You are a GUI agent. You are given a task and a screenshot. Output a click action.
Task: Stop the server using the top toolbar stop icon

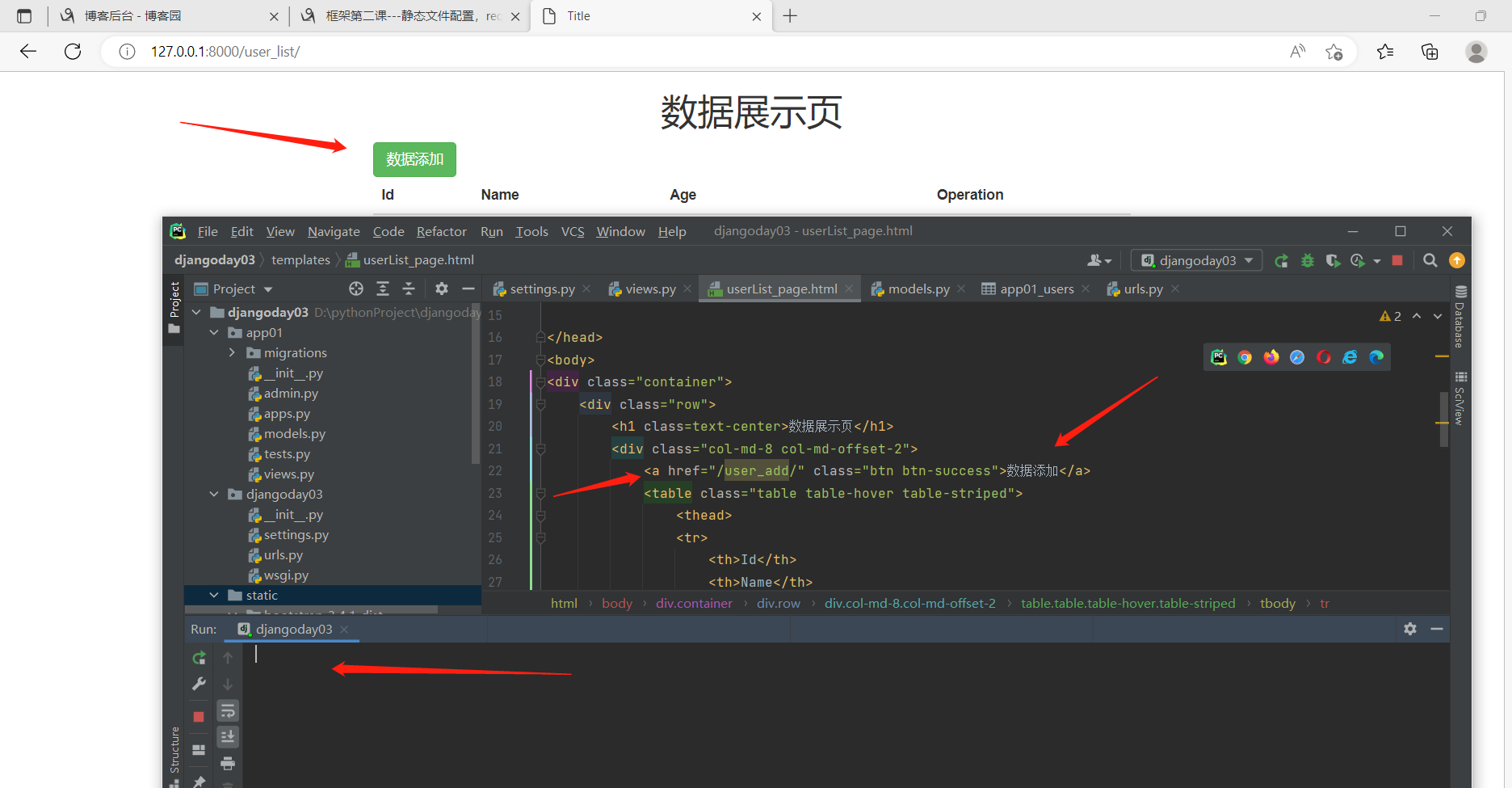click(1397, 260)
